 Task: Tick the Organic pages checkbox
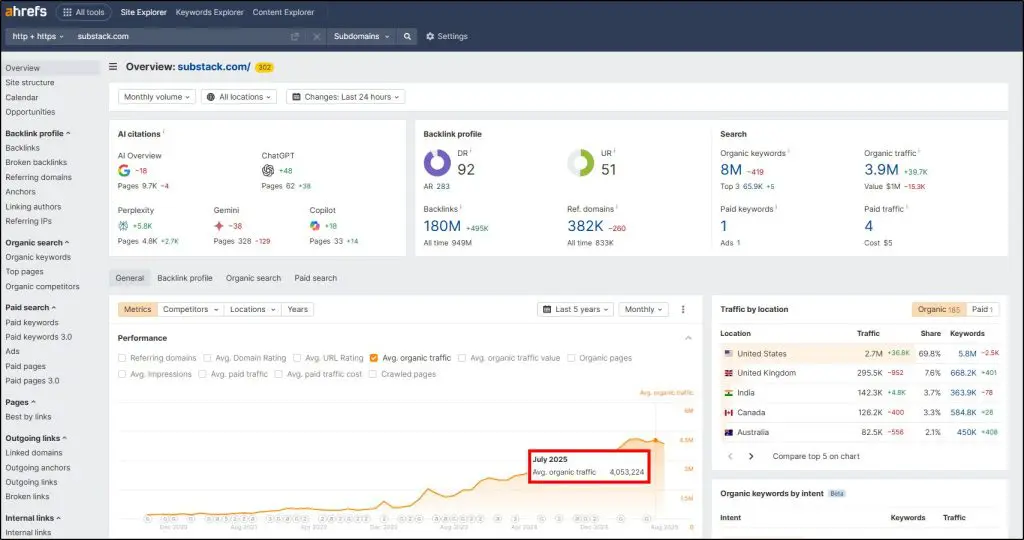[x=571, y=358]
